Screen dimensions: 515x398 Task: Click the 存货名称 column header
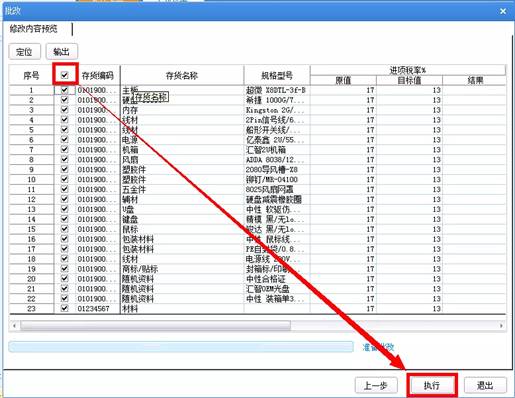coord(182,76)
